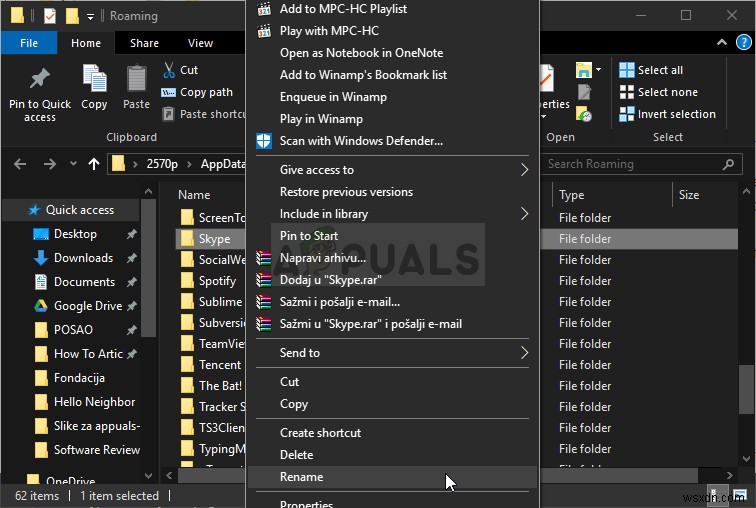Click the Desktop icon in the sidebar
756x508 pixels.
tap(40, 234)
